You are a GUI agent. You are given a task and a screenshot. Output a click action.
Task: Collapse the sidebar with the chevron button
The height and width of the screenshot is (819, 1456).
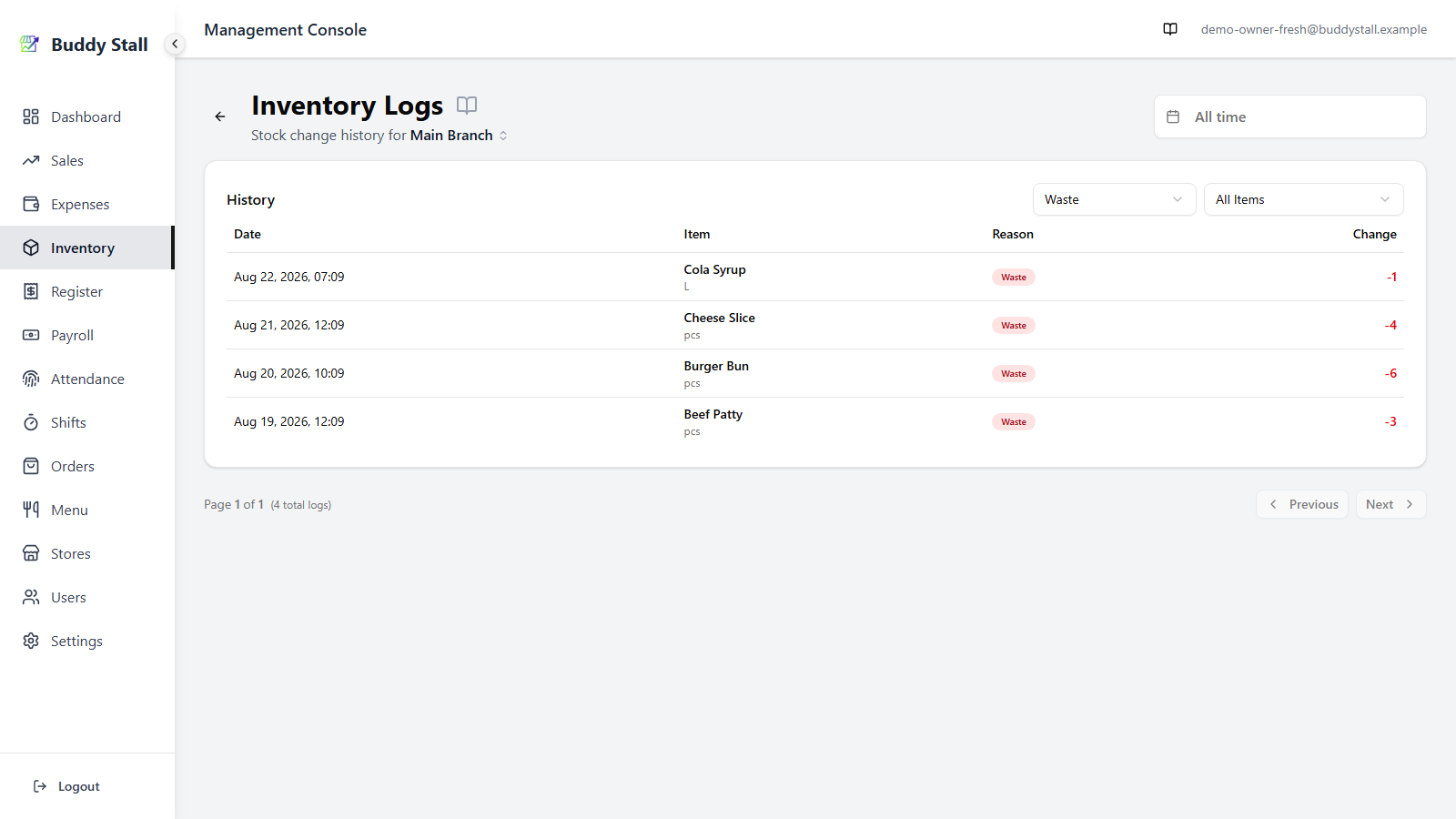point(175,44)
